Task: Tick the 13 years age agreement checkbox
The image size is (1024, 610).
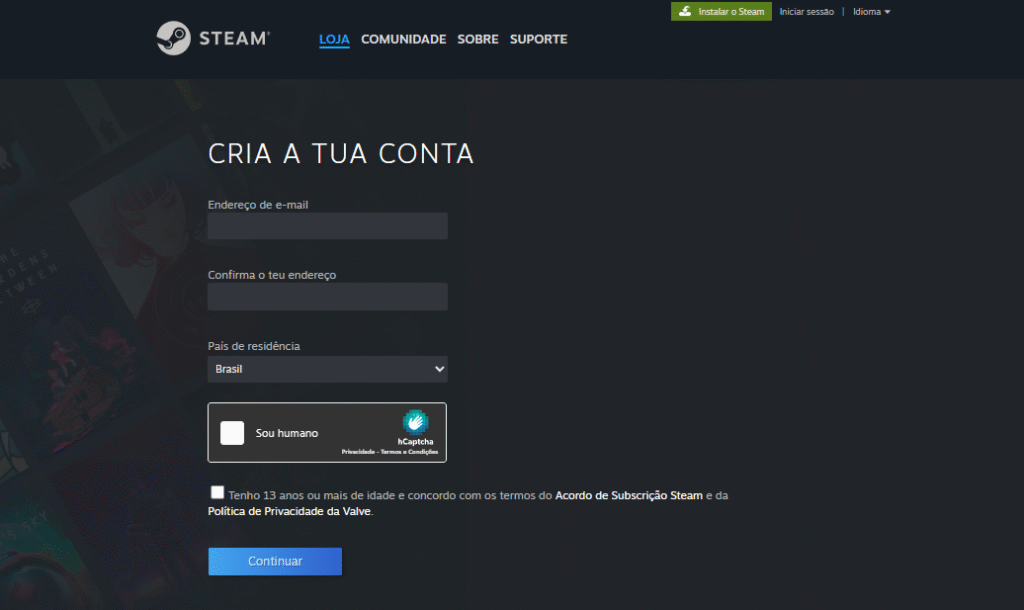Action: click(x=218, y=492)
